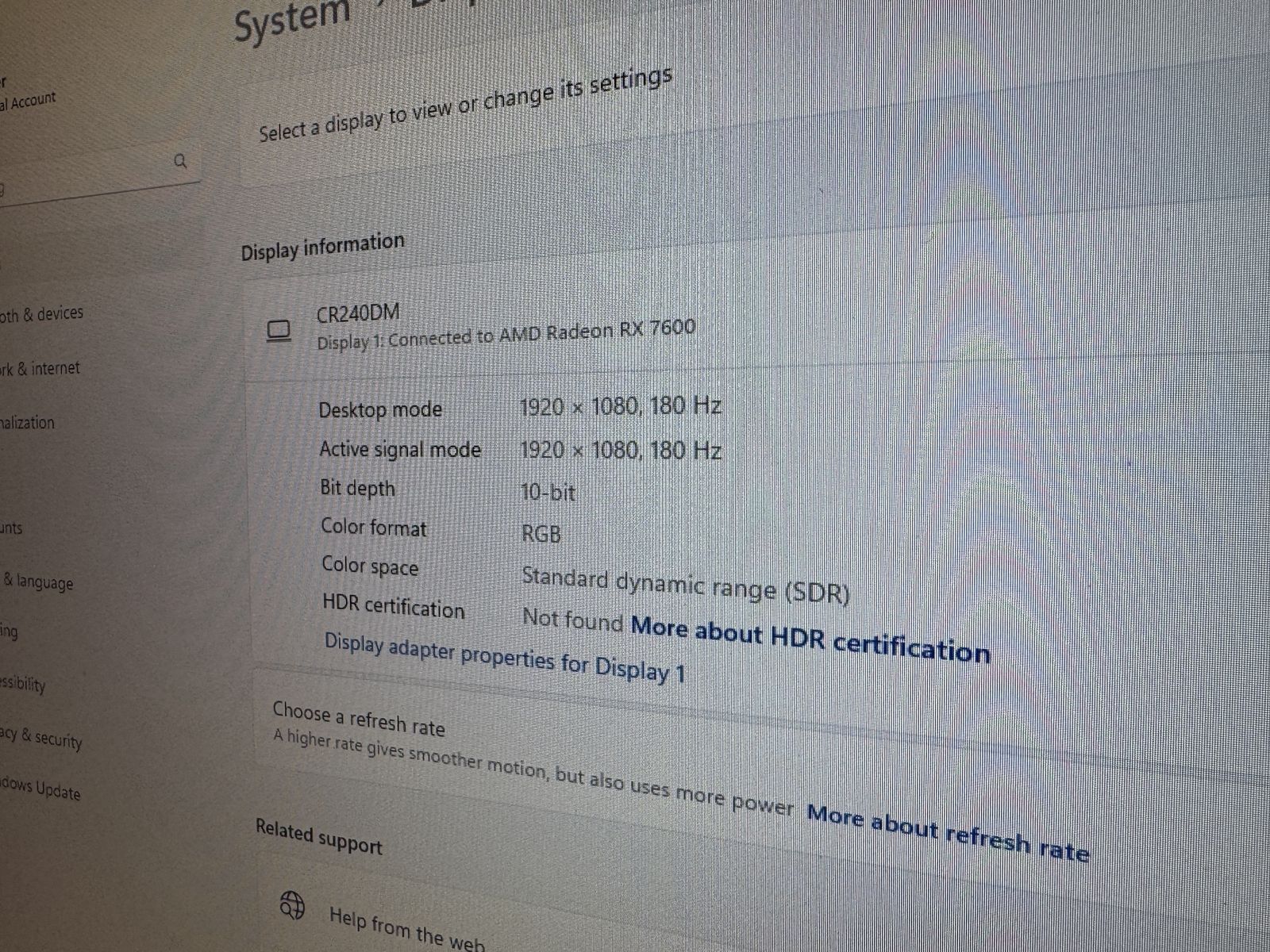Open Accessibility settings page
Image resolution: width=1270 pixels, height=952 pixels.
pos(22,684)
